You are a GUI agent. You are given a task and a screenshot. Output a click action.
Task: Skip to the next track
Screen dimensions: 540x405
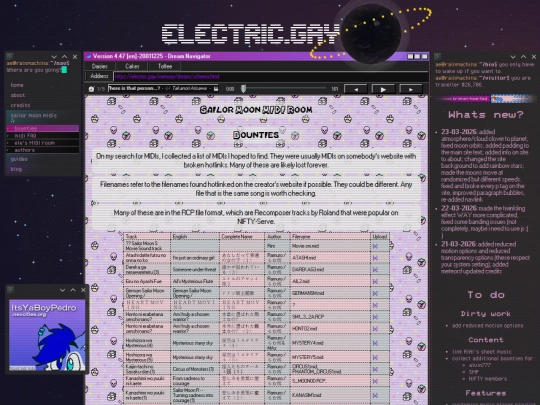(411, 89)
